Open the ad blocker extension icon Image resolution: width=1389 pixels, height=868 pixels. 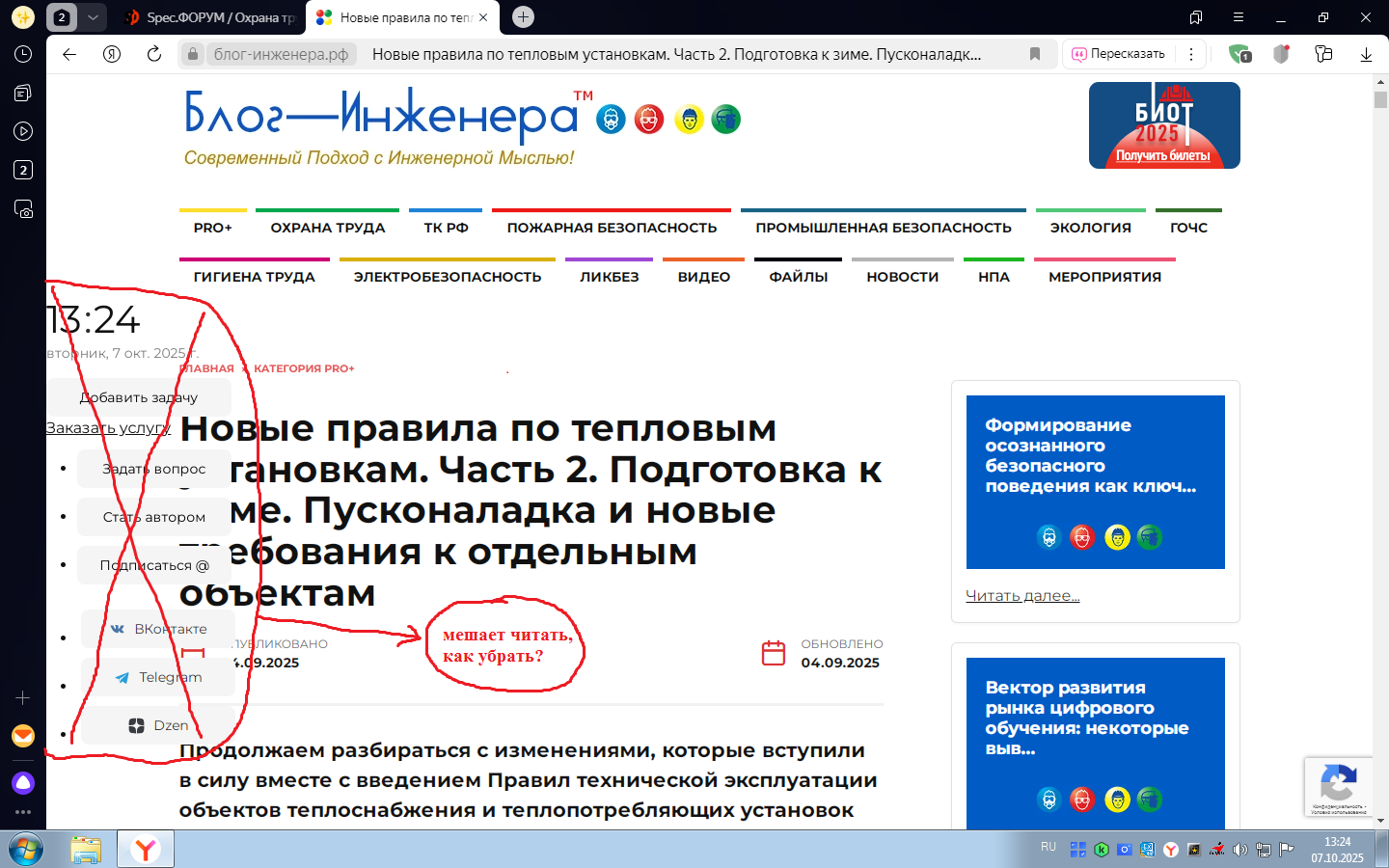coord(1239,54)
